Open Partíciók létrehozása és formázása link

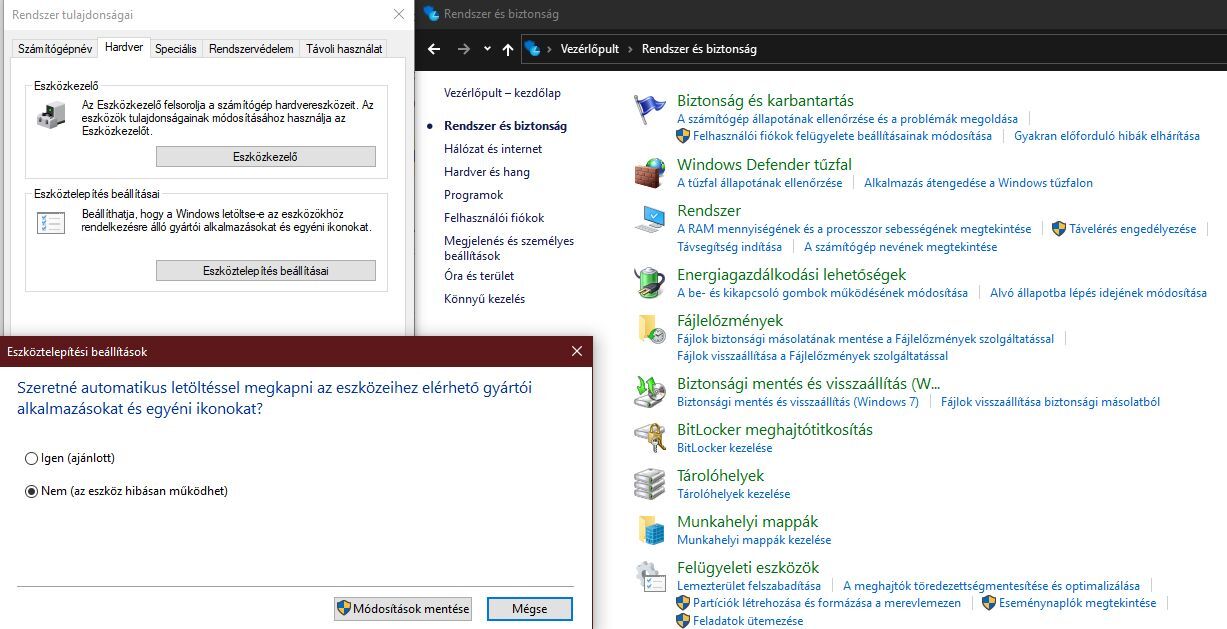[x=827, y=603]
